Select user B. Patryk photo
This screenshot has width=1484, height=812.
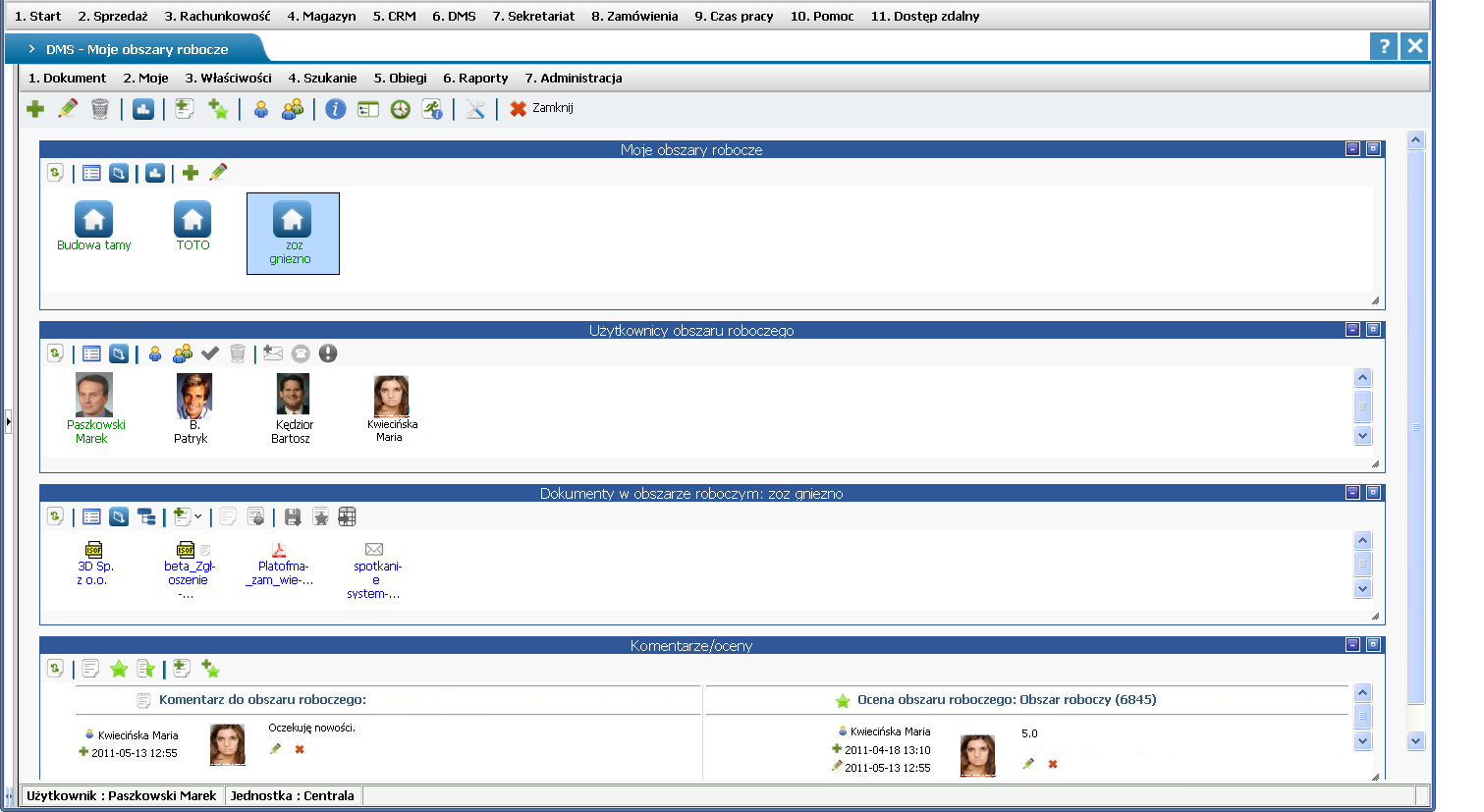click(193, 396)
